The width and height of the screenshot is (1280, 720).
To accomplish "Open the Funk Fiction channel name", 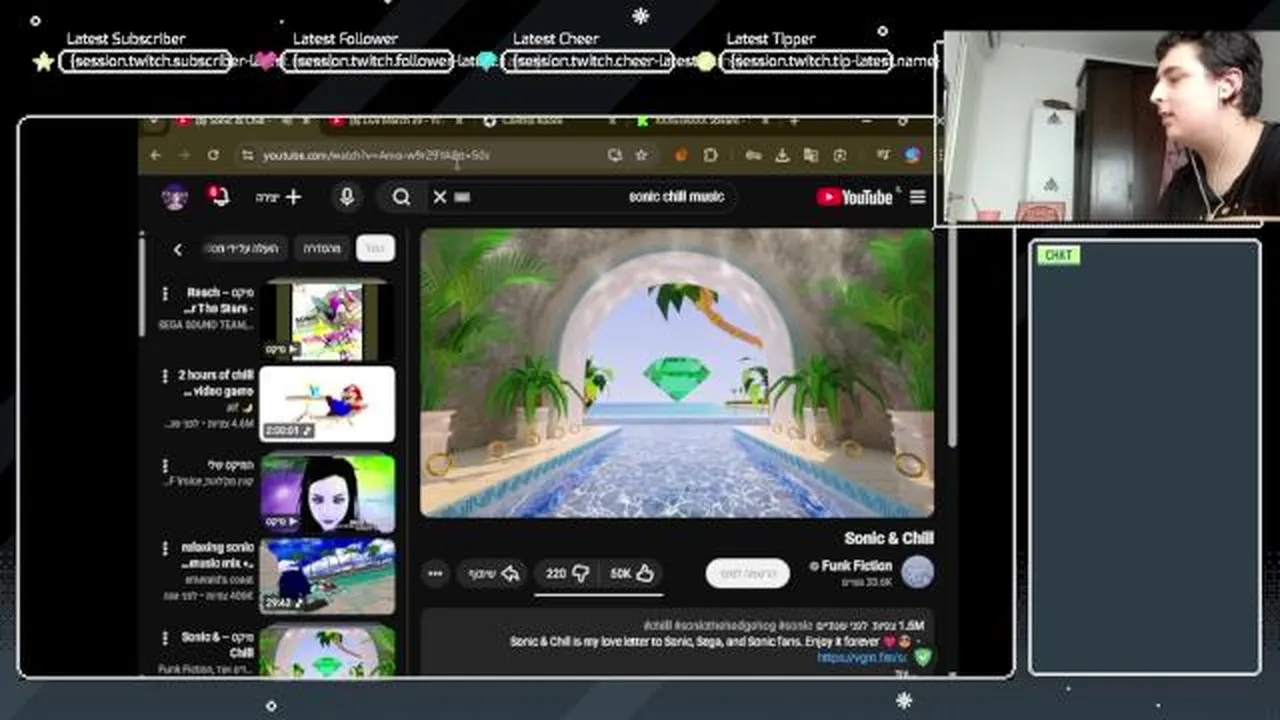I will (x=857, y=565).
